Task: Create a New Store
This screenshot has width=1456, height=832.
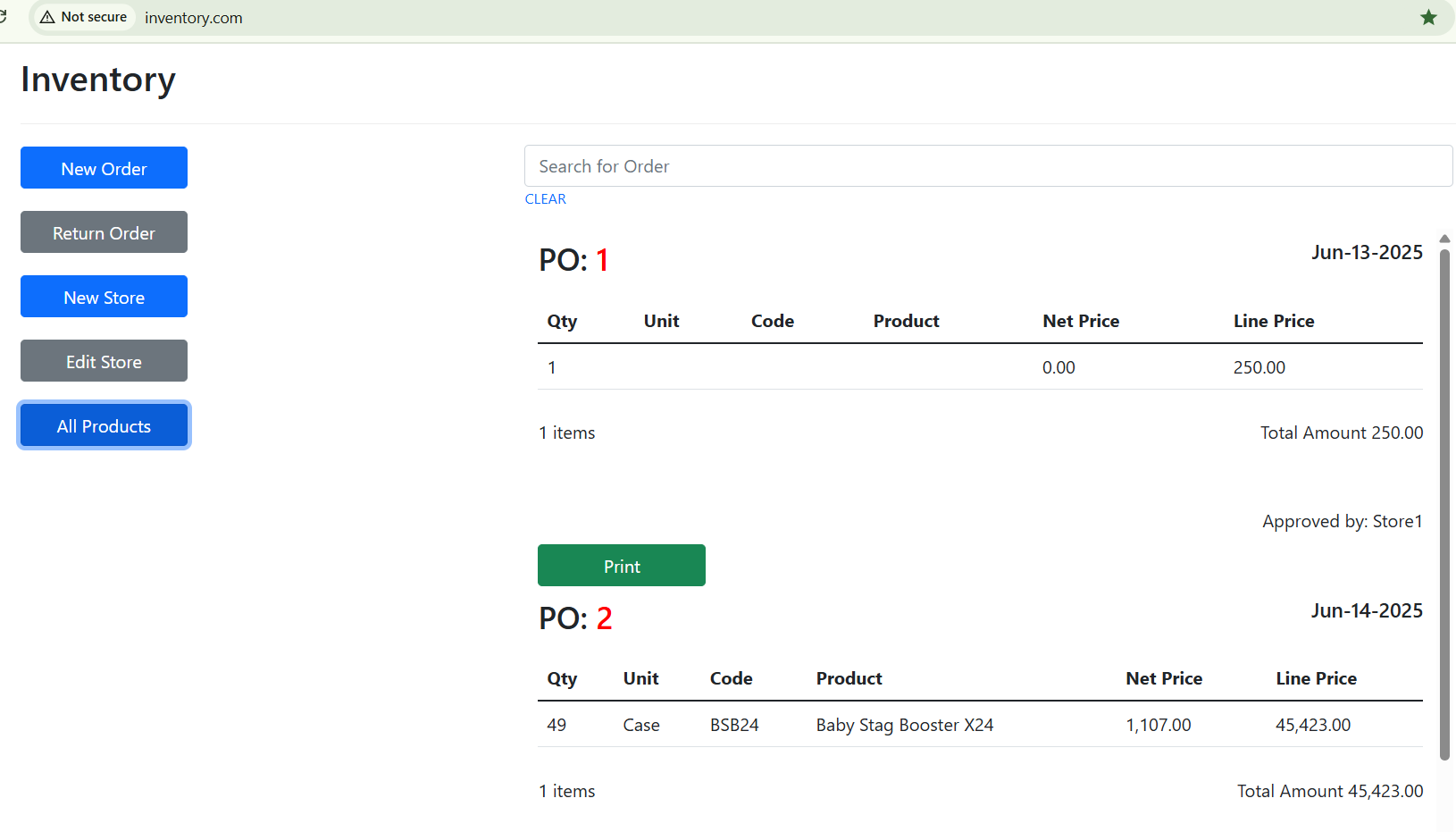Action: [104, 297]
